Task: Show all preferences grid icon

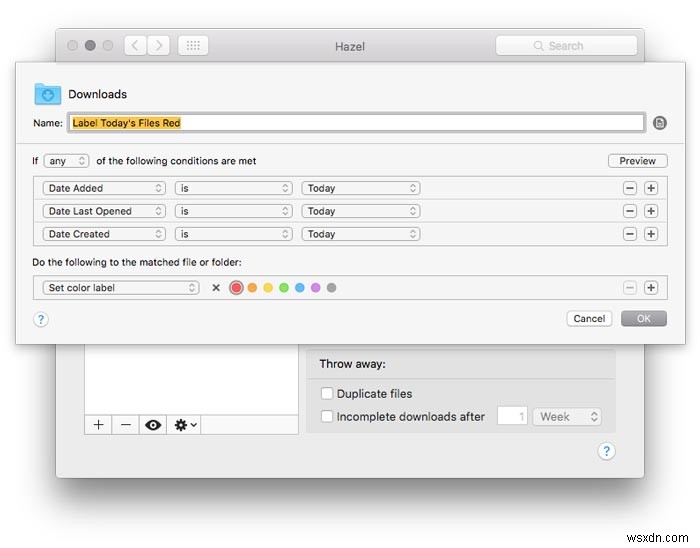Action: click(x=193, y=46)
